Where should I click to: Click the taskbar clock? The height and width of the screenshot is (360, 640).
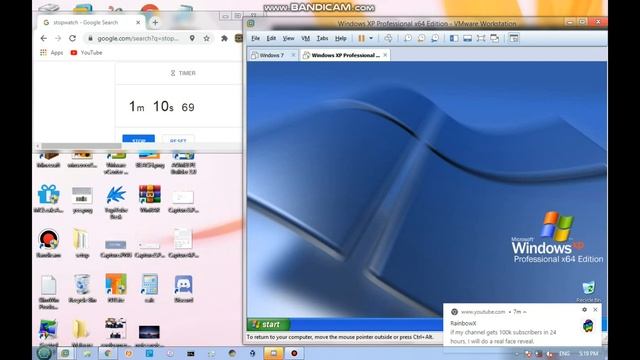coord(589,353)
